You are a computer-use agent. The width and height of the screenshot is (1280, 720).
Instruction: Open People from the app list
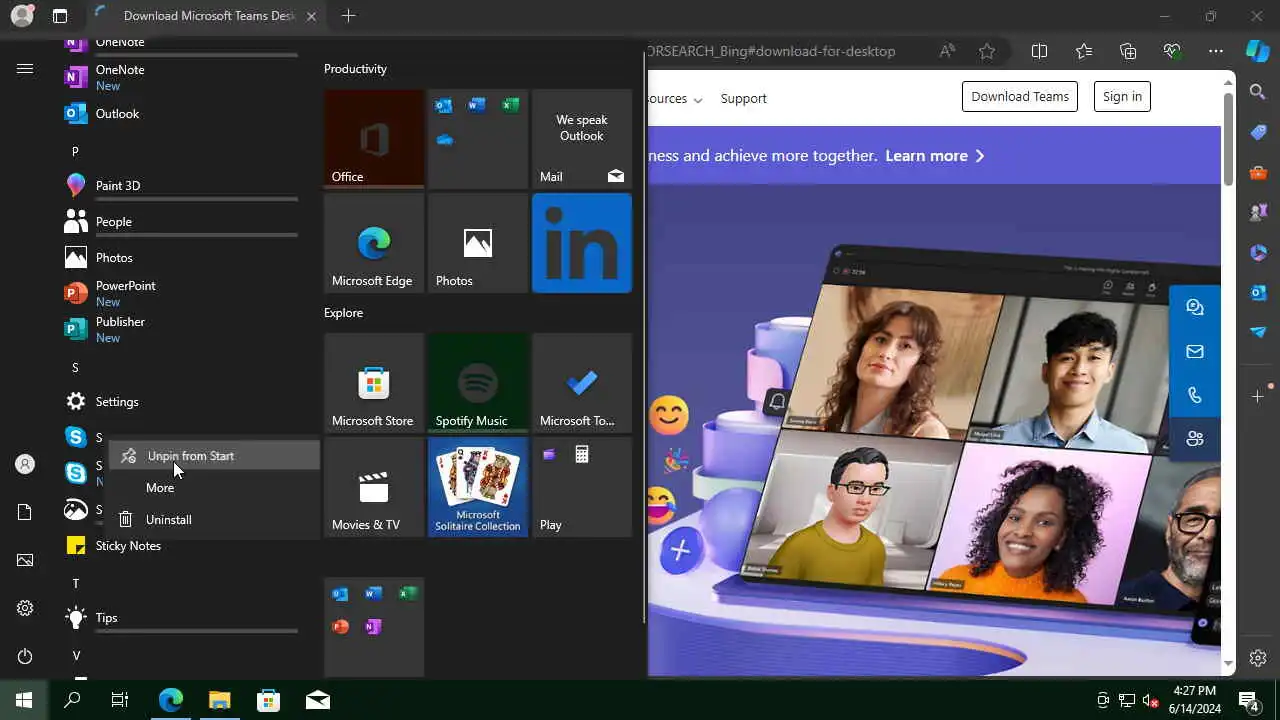(180, 221)
